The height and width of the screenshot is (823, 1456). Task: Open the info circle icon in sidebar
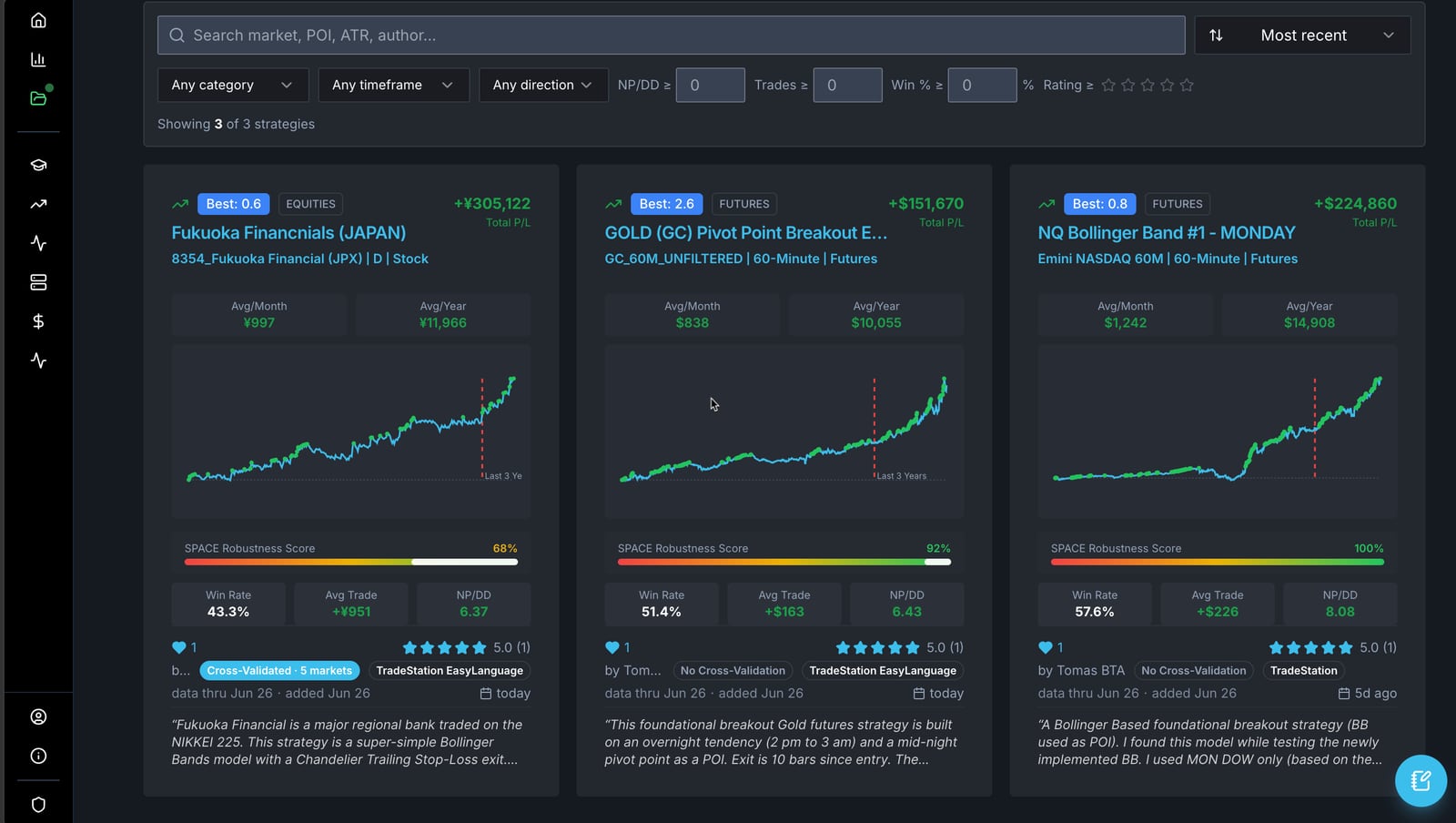tap(38, 756)
